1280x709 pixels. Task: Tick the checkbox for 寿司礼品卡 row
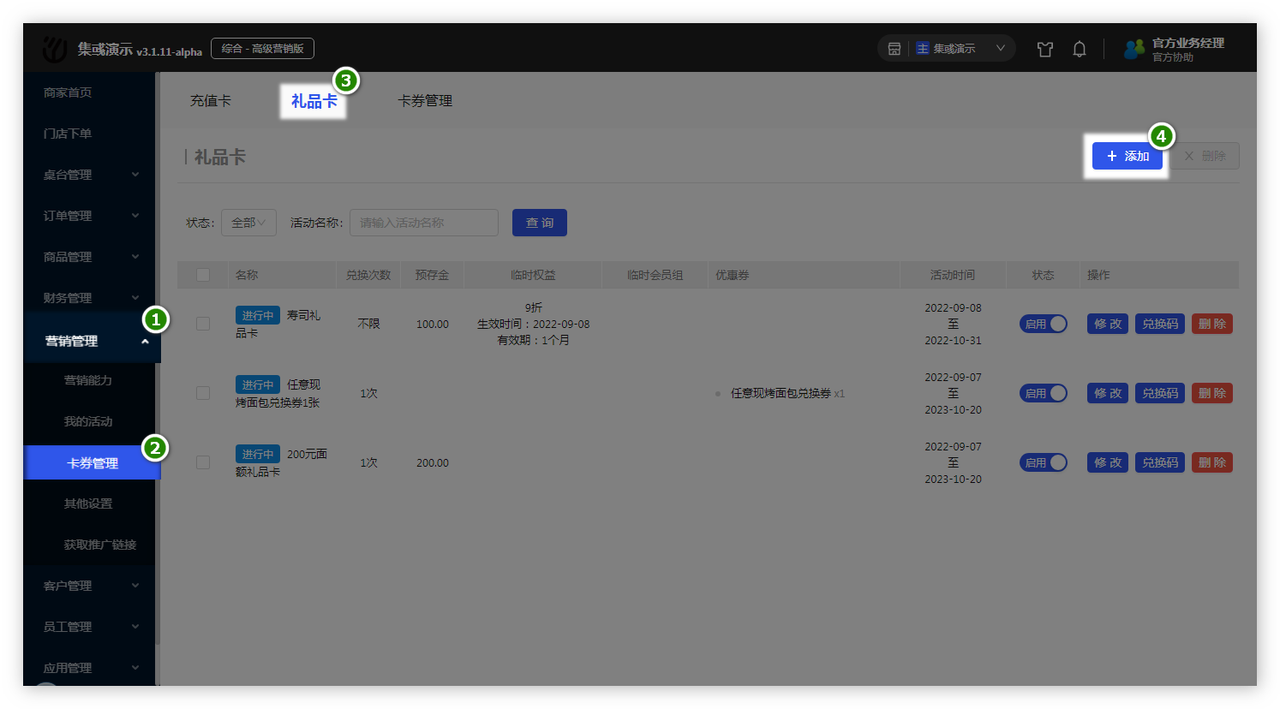coord(203,324)
